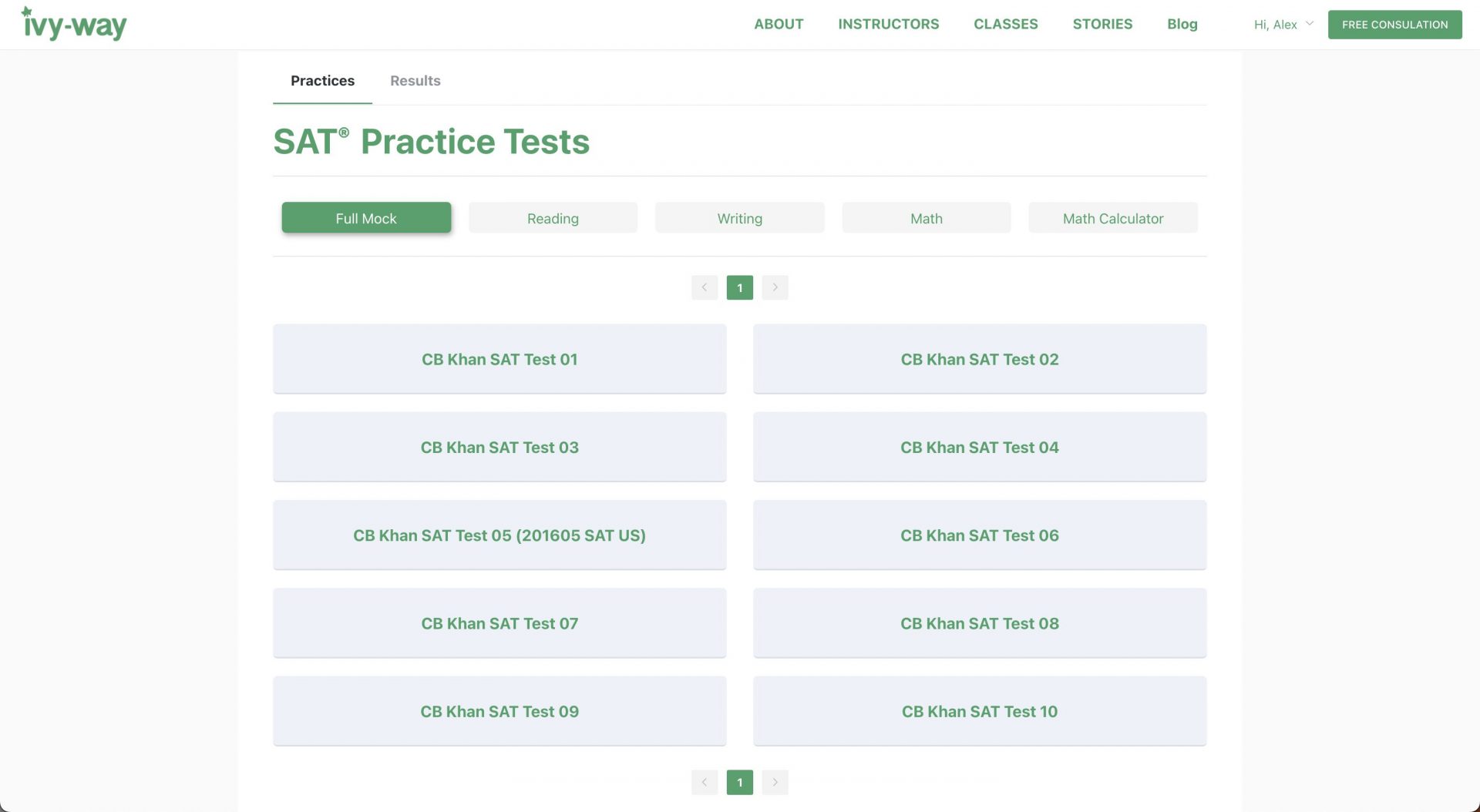Open the INSTRUCTORS menu item
1480x812 pixels.
pos(888,24)
